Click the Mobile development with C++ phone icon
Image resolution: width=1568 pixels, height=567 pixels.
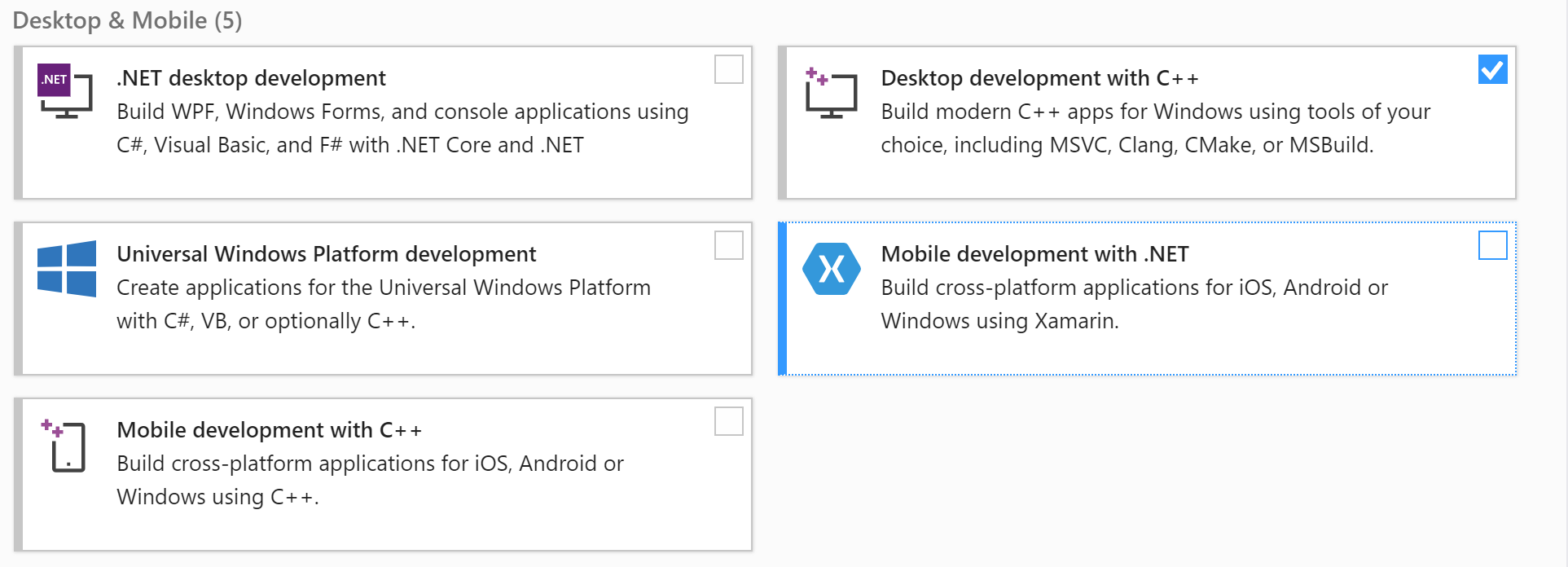[x=65, y=446]
